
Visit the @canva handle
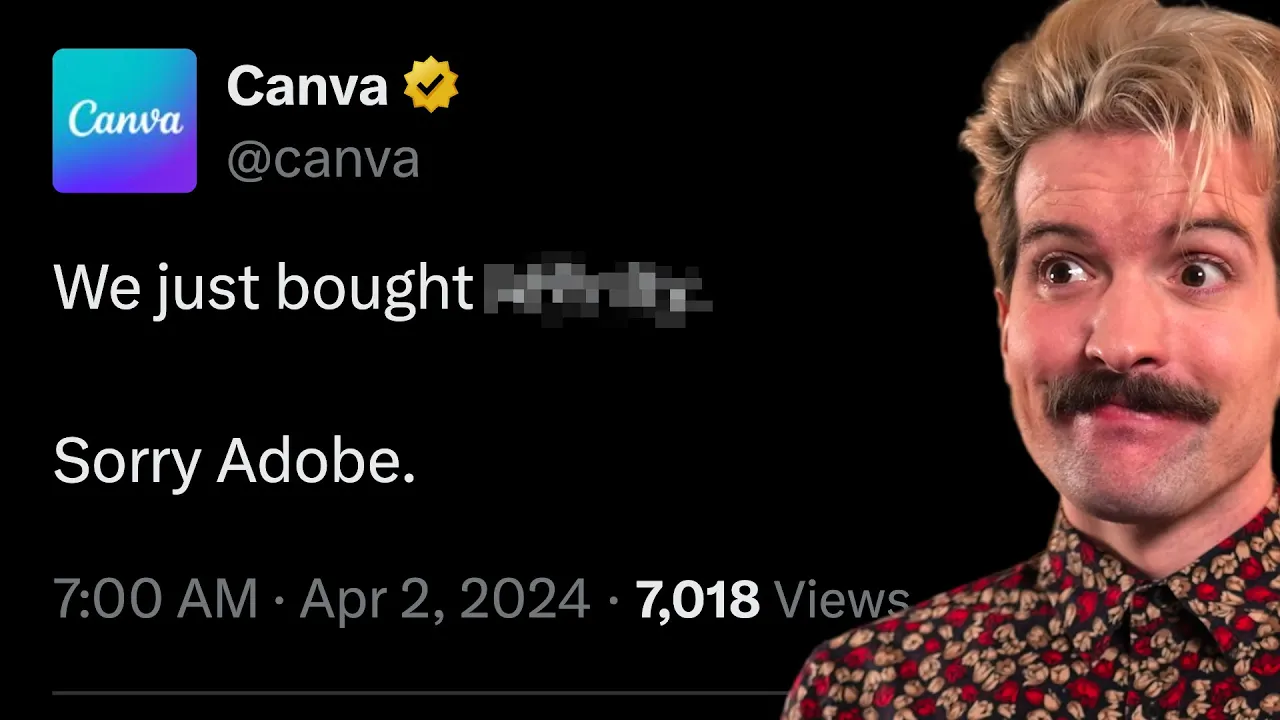point(323,160)
